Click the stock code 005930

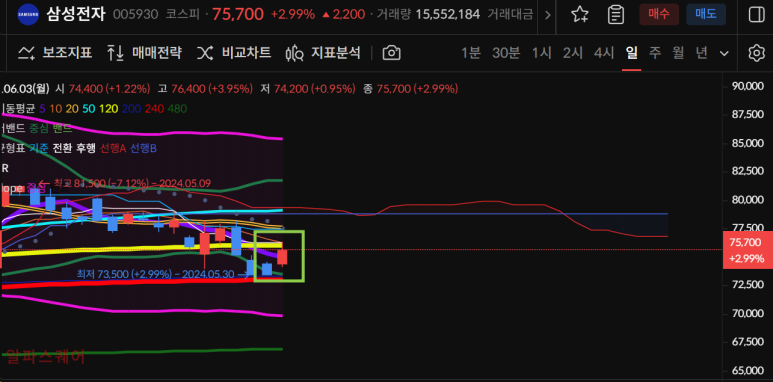tap(136, 14)
